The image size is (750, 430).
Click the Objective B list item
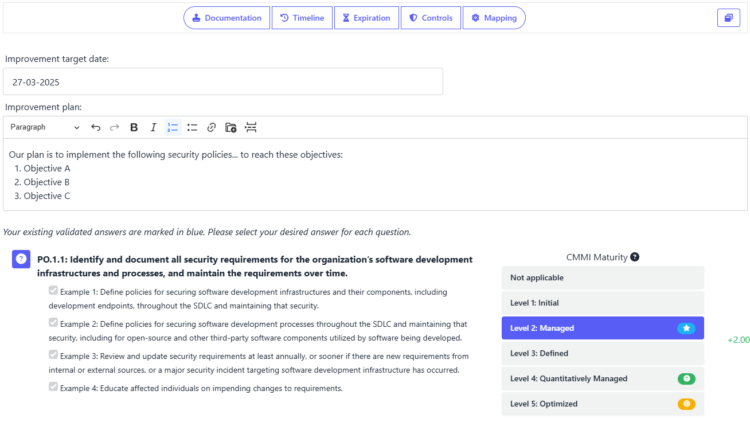(47, 182)
